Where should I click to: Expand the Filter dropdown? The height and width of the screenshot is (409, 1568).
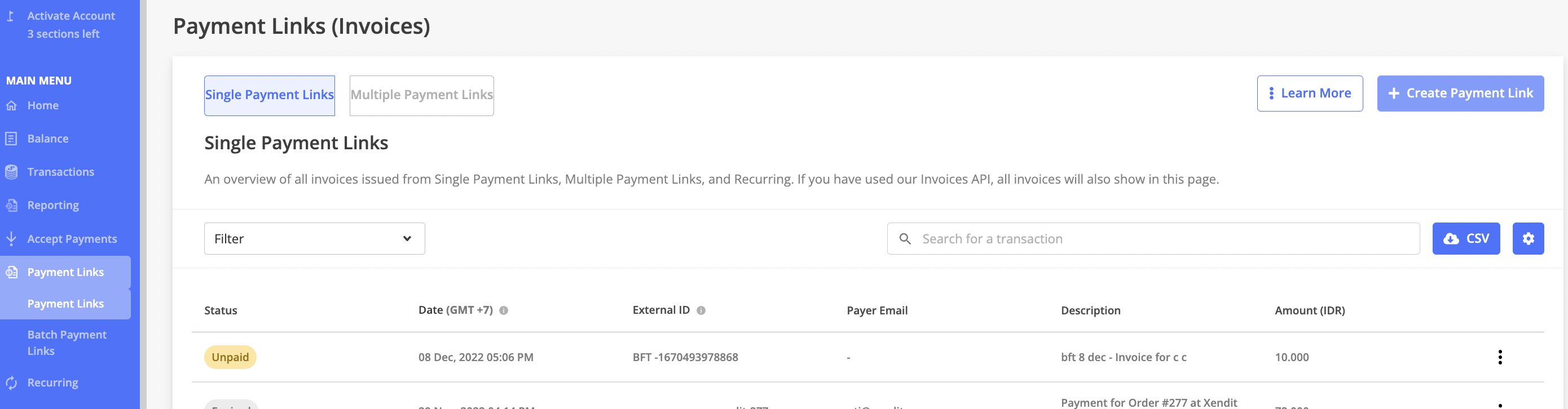tap(314, 239)
